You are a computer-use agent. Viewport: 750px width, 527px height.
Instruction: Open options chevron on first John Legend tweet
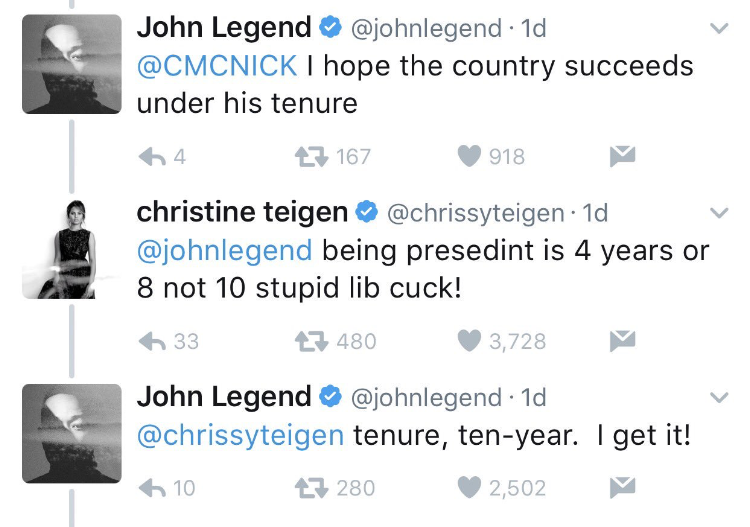tap(719, 28)
